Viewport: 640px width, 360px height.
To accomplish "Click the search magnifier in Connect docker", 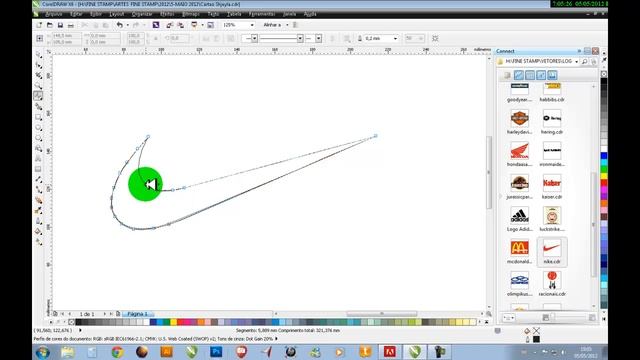I will pos(584,62).
